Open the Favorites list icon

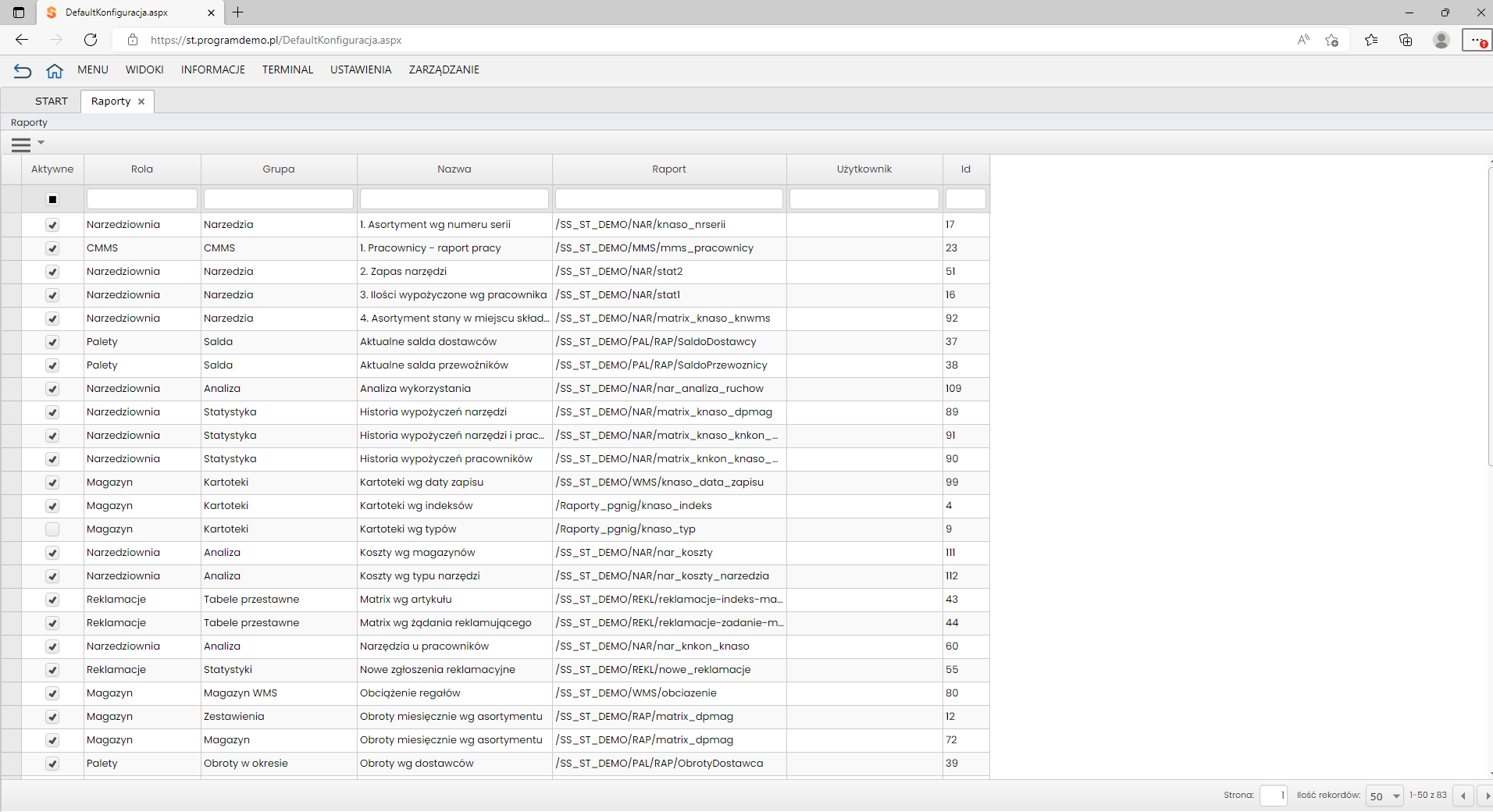[1371, 40]
